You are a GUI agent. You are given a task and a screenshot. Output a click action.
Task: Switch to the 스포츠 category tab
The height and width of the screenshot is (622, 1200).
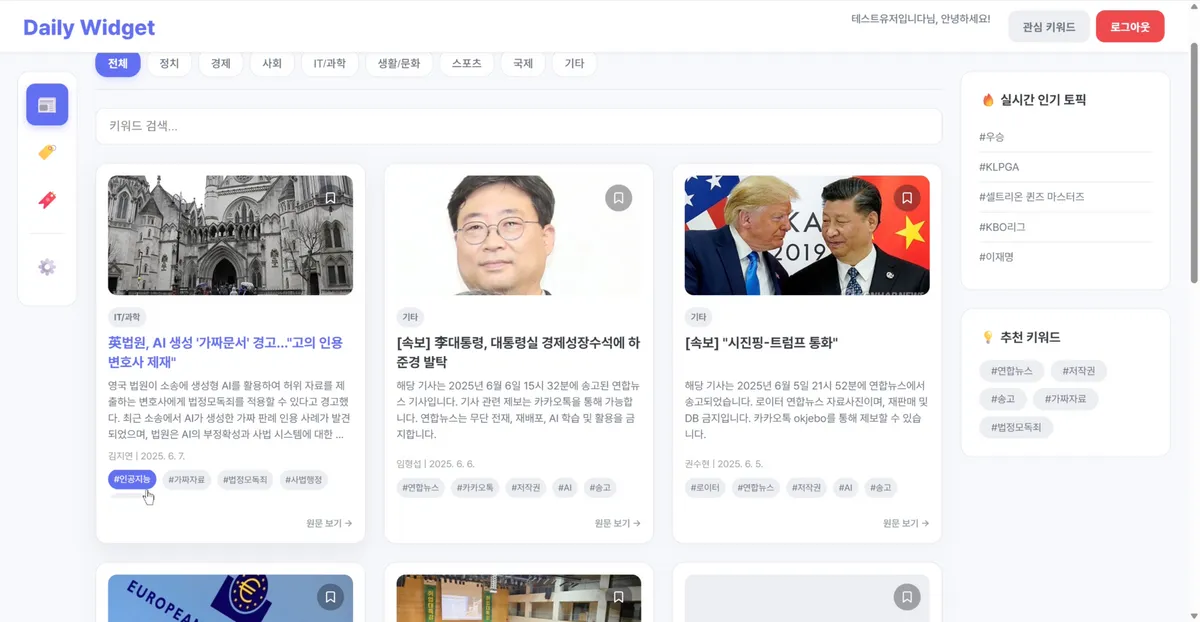coord(466,62)
